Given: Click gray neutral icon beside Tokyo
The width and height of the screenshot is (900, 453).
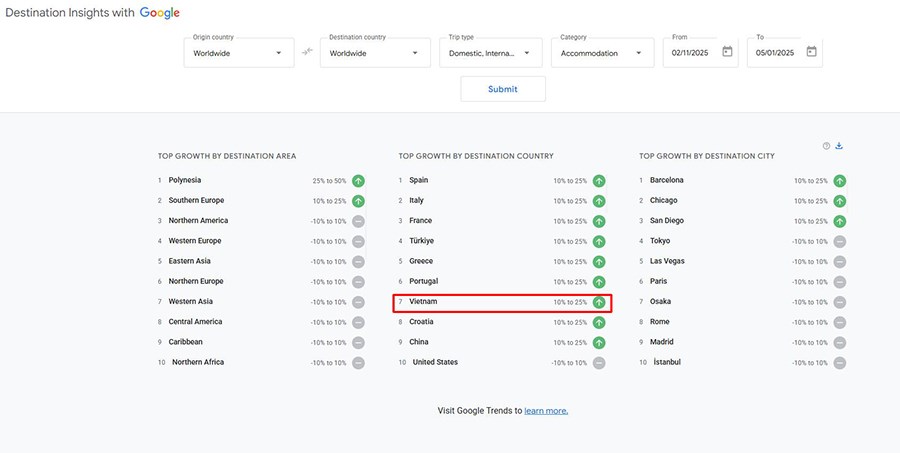Looking at the screenshot, I should point(840,241).
